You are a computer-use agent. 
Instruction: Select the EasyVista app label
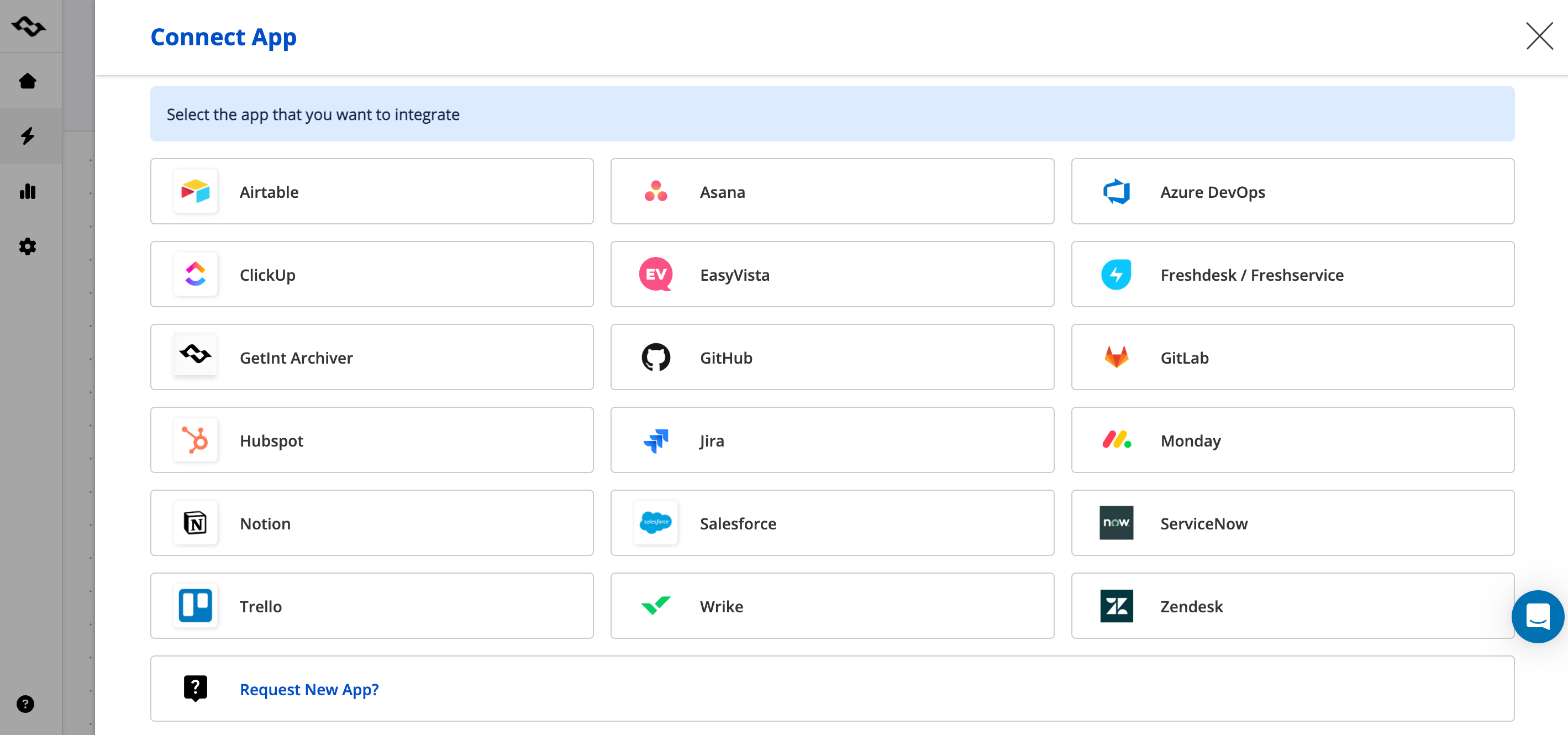[x=734, y=275]
